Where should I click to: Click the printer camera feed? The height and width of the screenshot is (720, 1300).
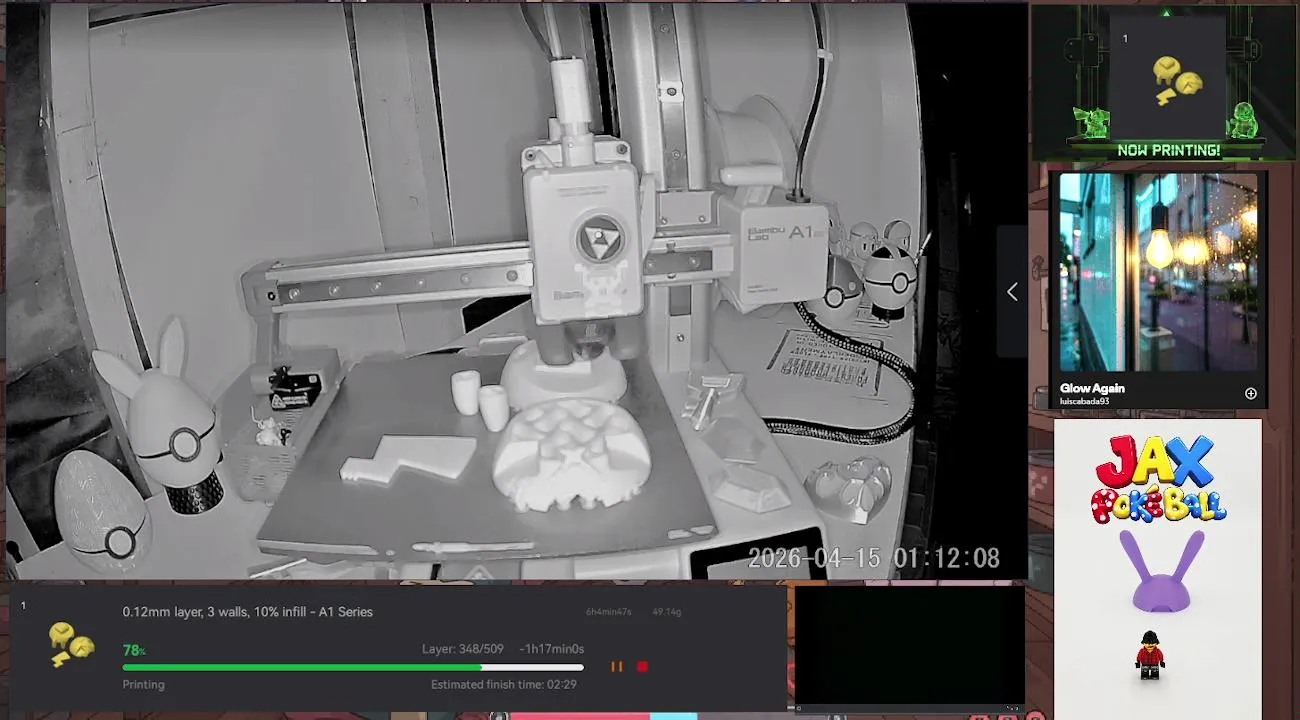(x=517, y=291)
